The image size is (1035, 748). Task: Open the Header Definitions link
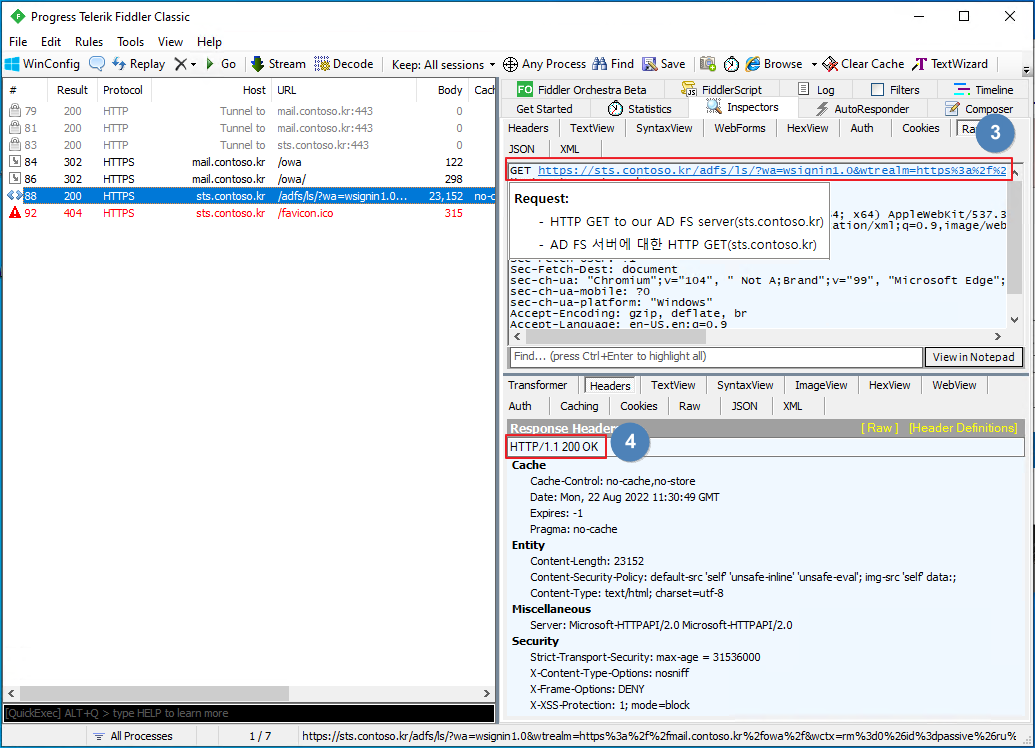[x=963, y=428]
